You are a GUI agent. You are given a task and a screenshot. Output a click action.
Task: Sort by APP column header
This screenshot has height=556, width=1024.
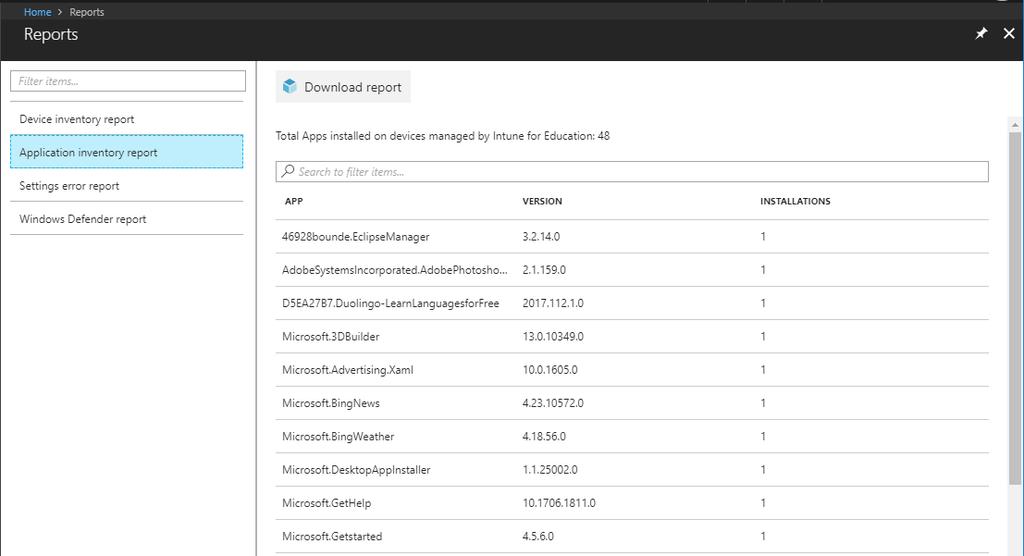pos(294,201)
